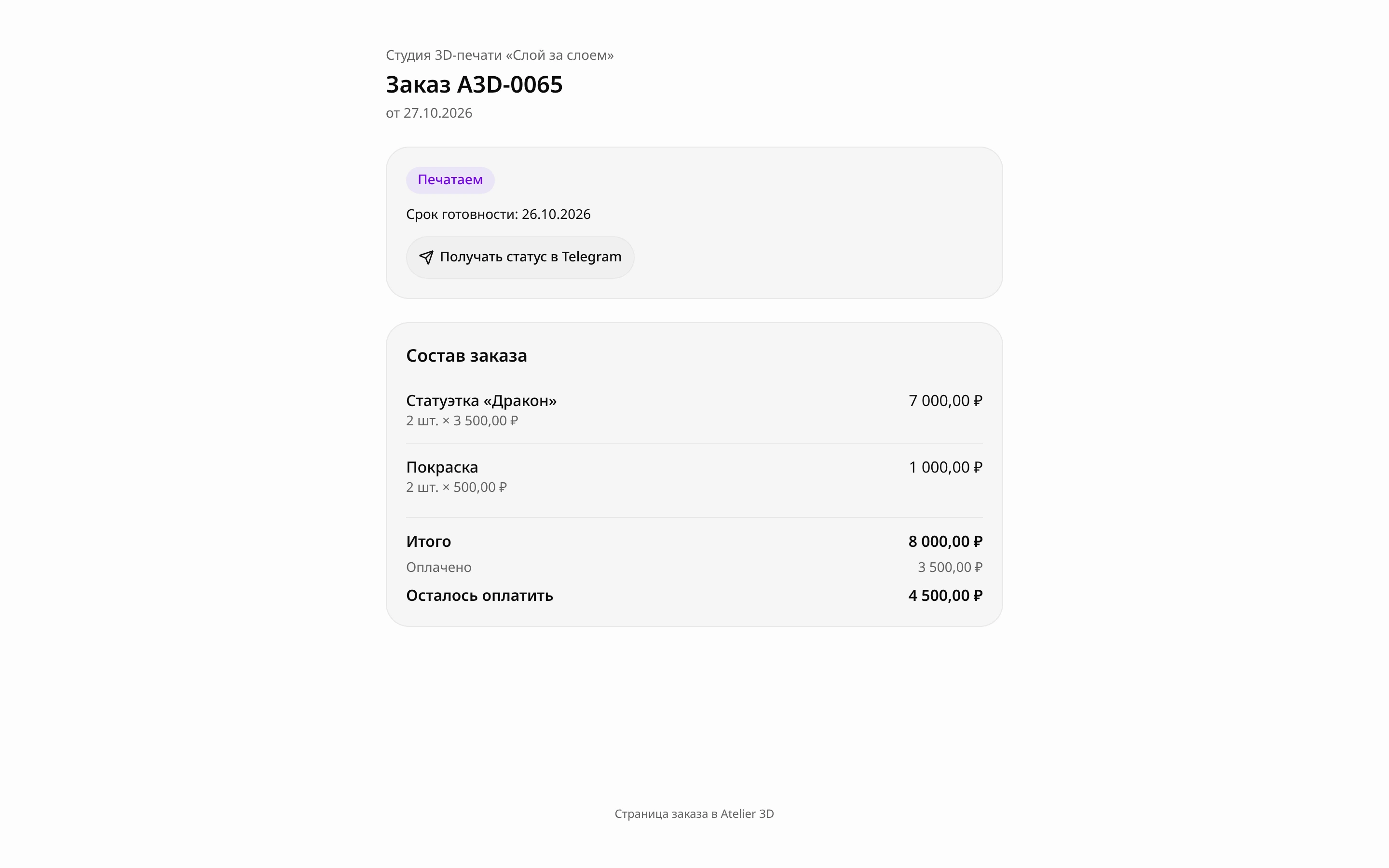Screen dimensions: 1389x868
Task: Click the 8 000,00 ₽ total amount
Action: coord(945,542)
